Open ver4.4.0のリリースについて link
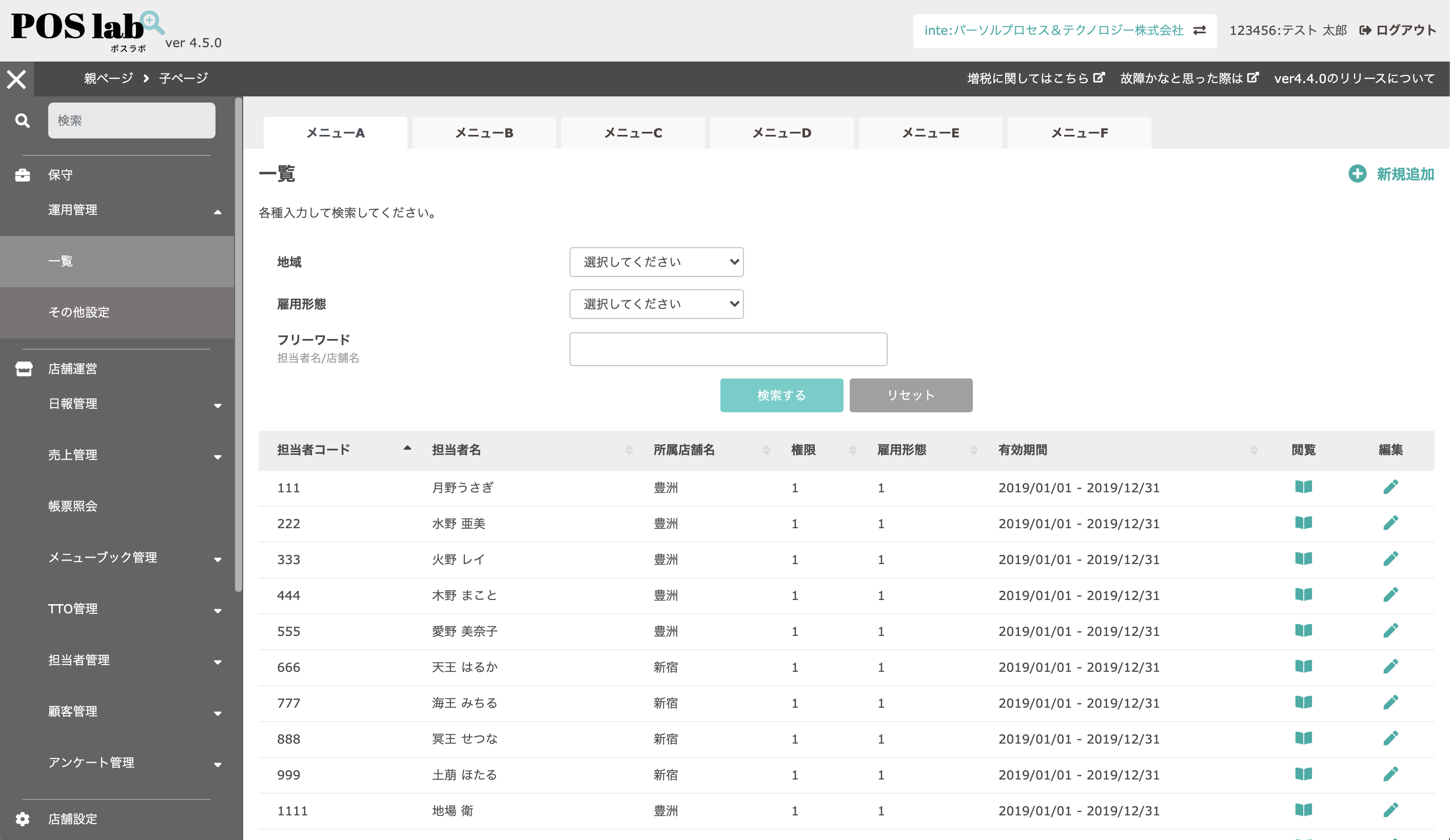1450x840 pixels. (x=1355, y=78)
